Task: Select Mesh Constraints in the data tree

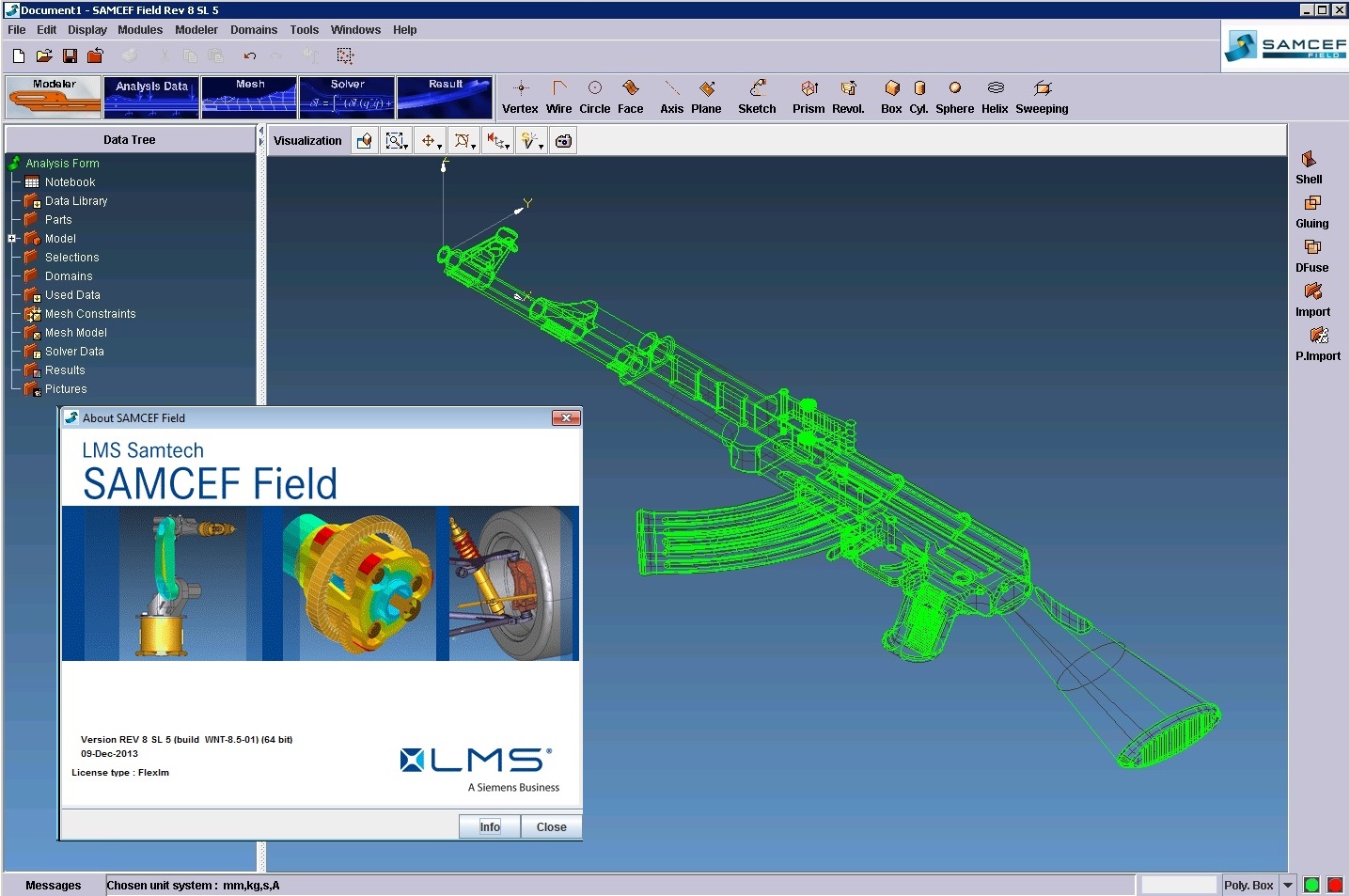Action: pos(90,314)
